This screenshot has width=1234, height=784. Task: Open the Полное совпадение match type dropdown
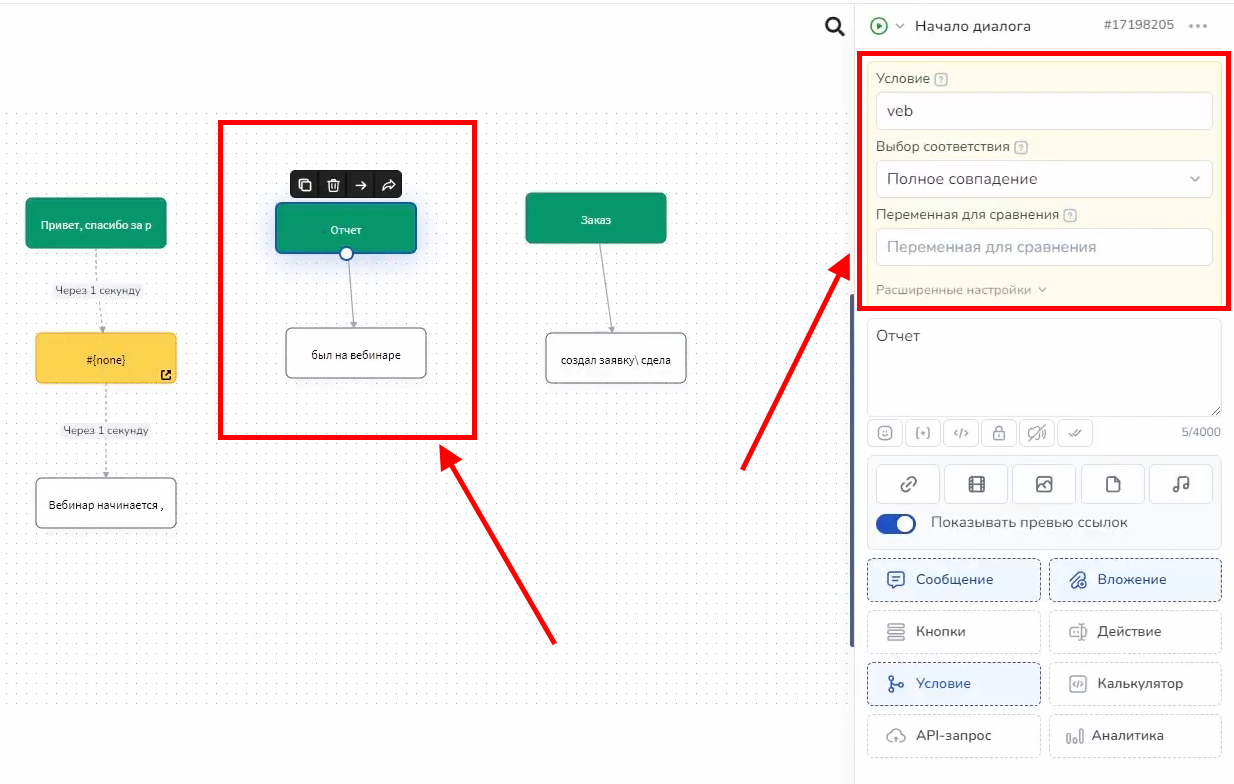click(1043, 179)
